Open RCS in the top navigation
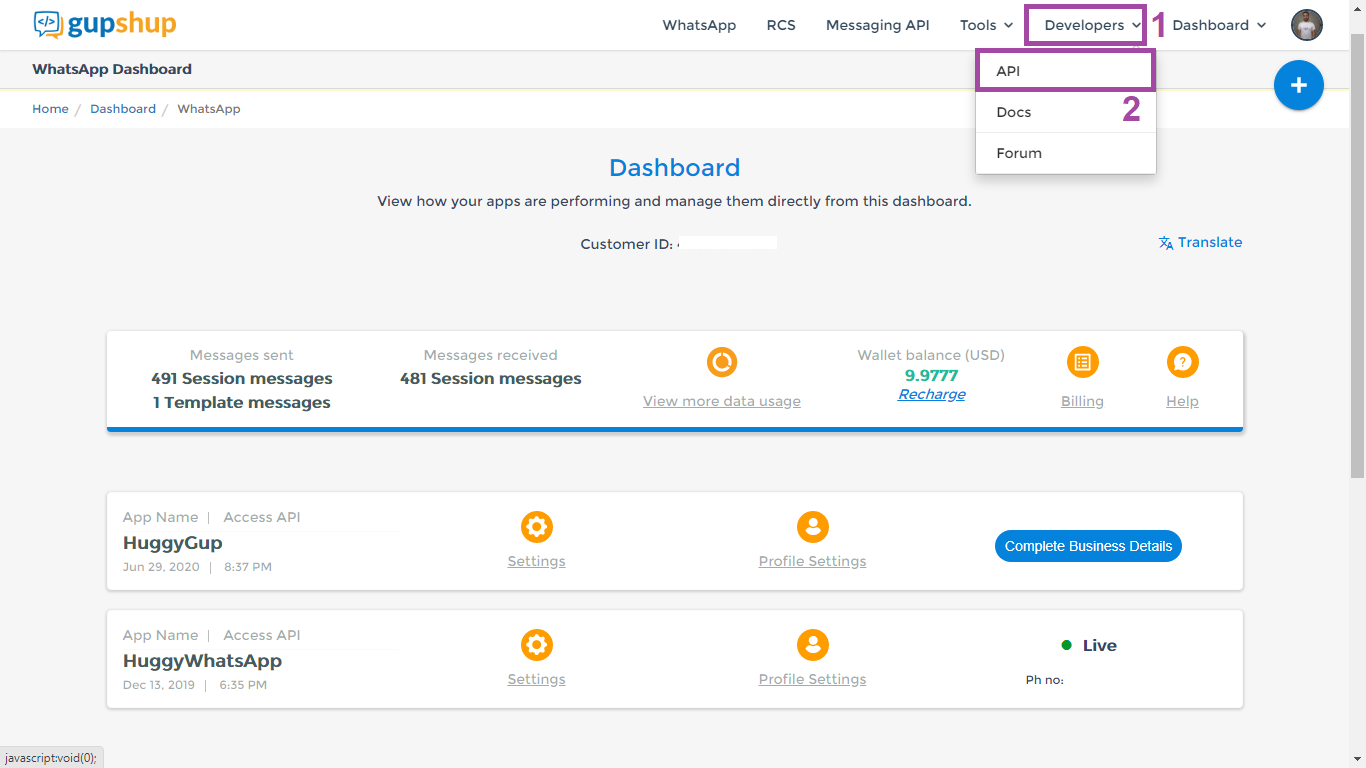 (x=781, y=25)
